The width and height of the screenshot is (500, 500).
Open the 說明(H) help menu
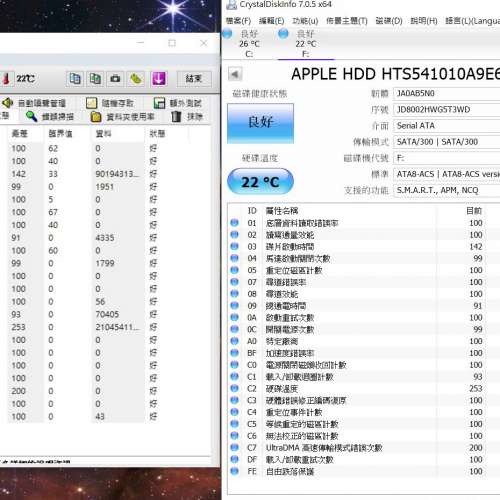(424, 21)
